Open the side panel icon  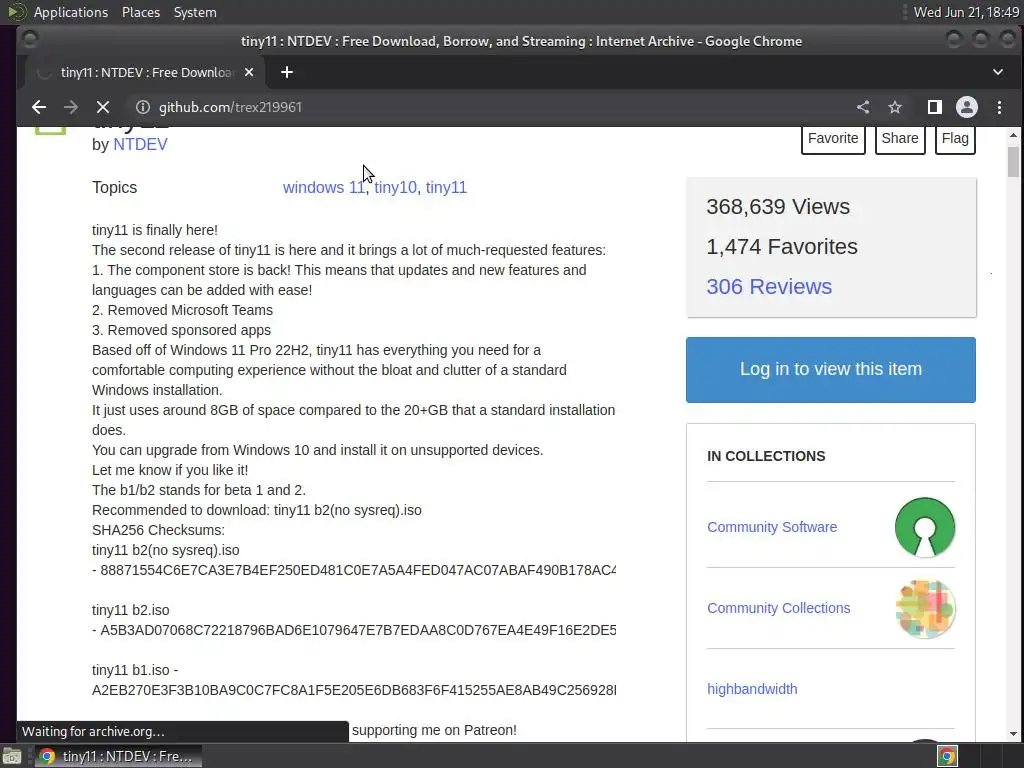coord(935,107)
